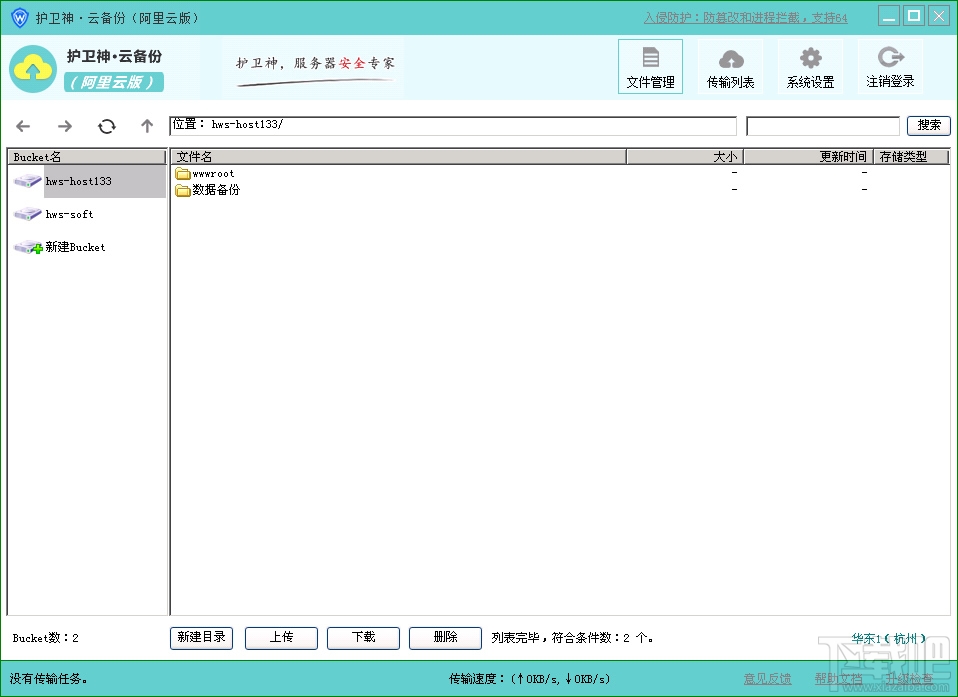This screenshot has height=697, width=958.
Task: Click the 传输速度 speed indicator text
Action: 529,678
